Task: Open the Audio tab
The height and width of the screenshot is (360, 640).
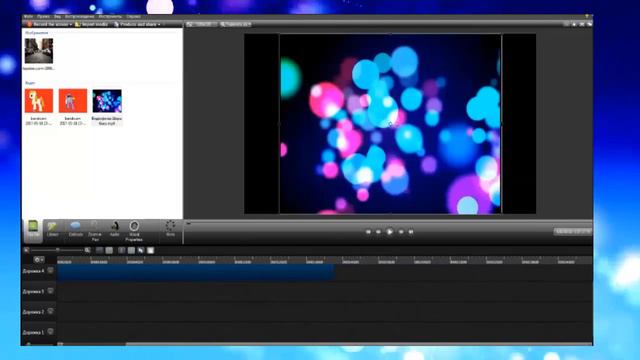Action: [115, 229]
